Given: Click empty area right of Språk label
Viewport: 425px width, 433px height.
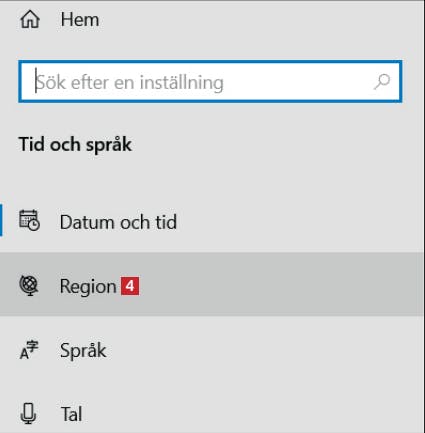Looking at the screenshot, I should coord(263,350).
